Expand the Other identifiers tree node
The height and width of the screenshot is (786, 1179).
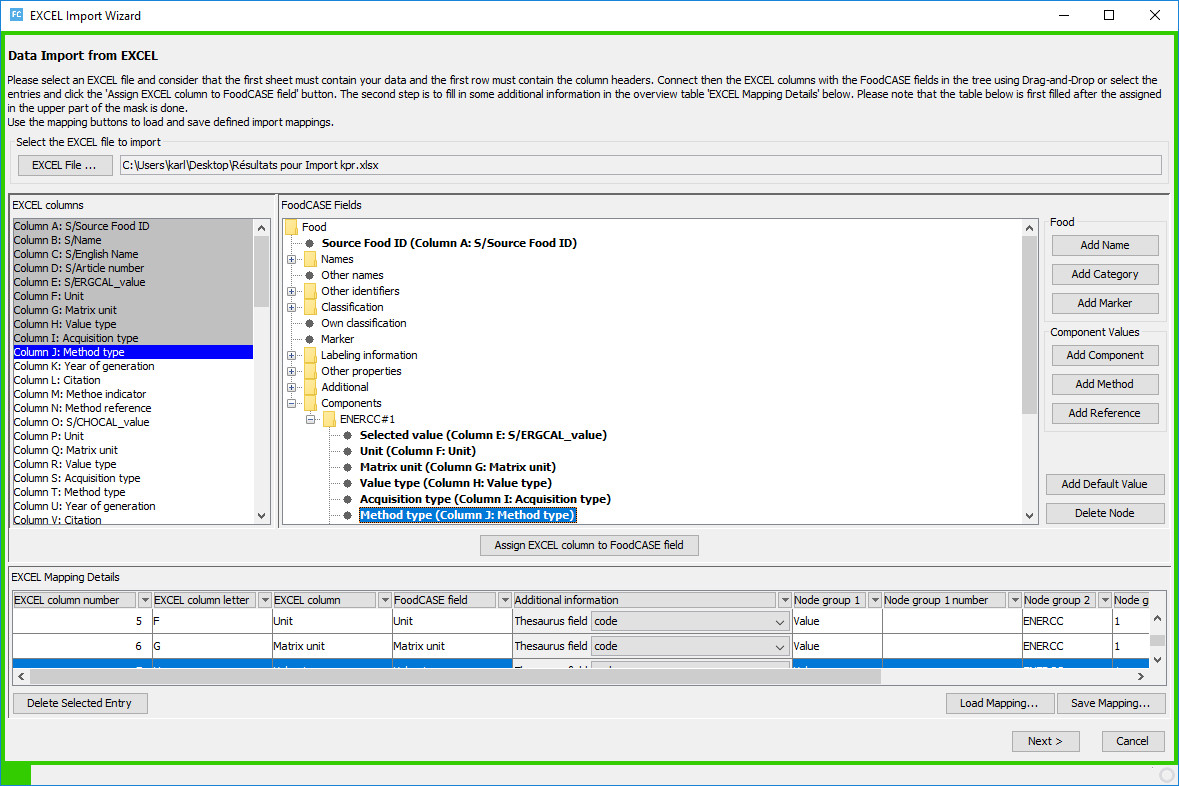point(292,292)
